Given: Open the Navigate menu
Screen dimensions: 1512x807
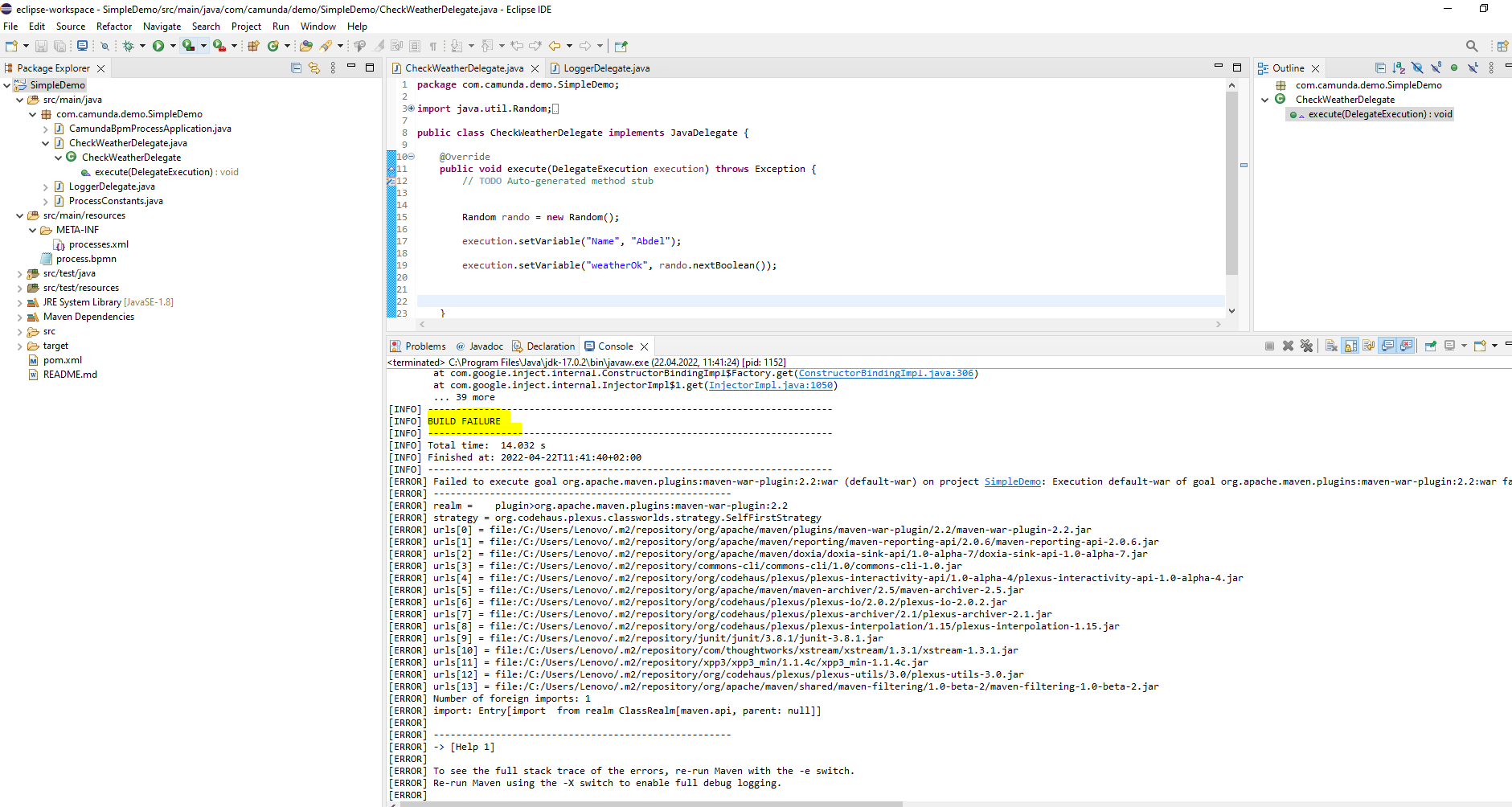Looking at the screenshot, I should [162, 27].
